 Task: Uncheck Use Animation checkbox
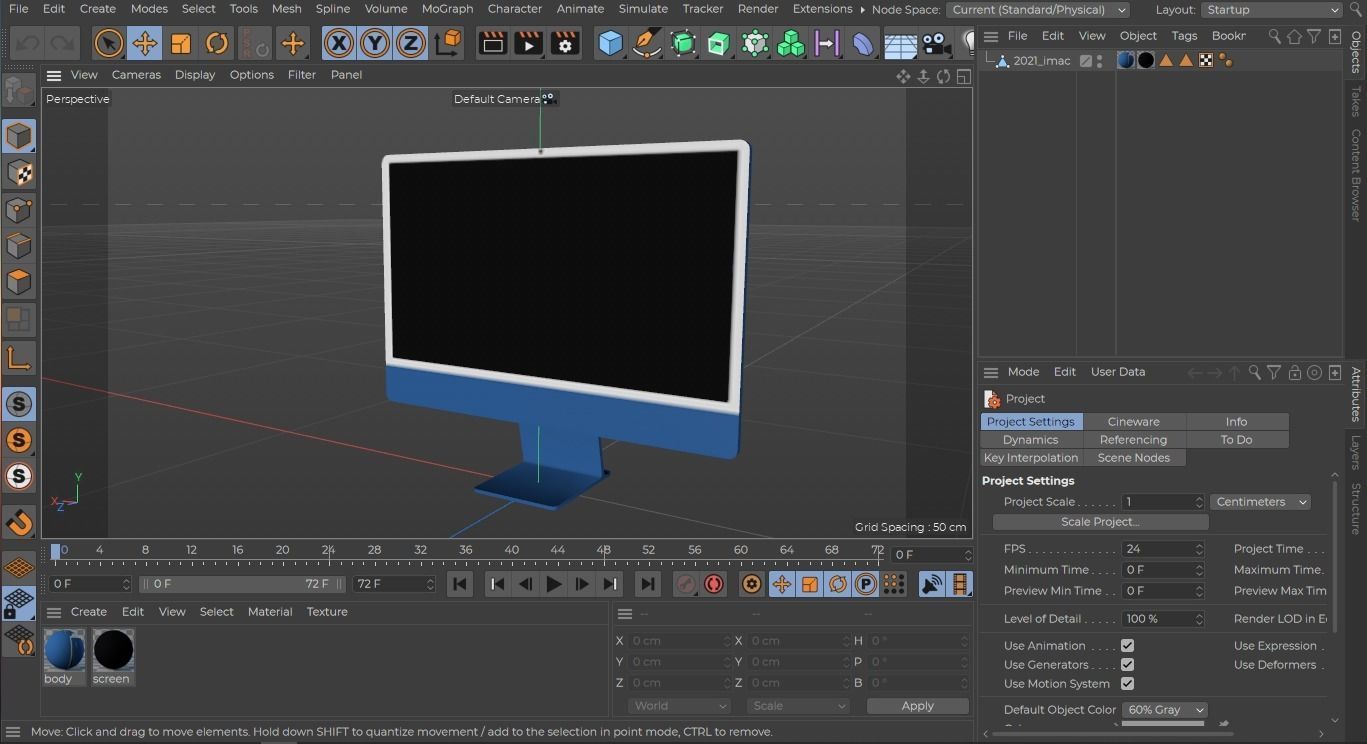1127,646
